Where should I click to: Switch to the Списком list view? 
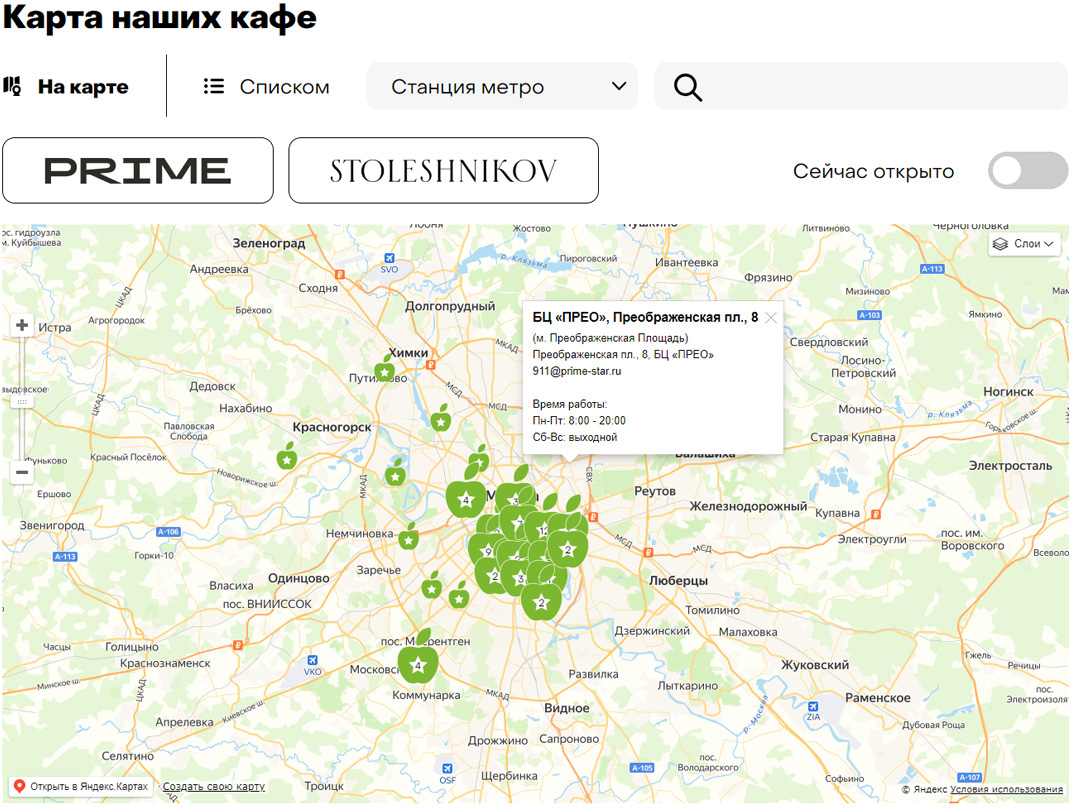click(x=266, y=87)
